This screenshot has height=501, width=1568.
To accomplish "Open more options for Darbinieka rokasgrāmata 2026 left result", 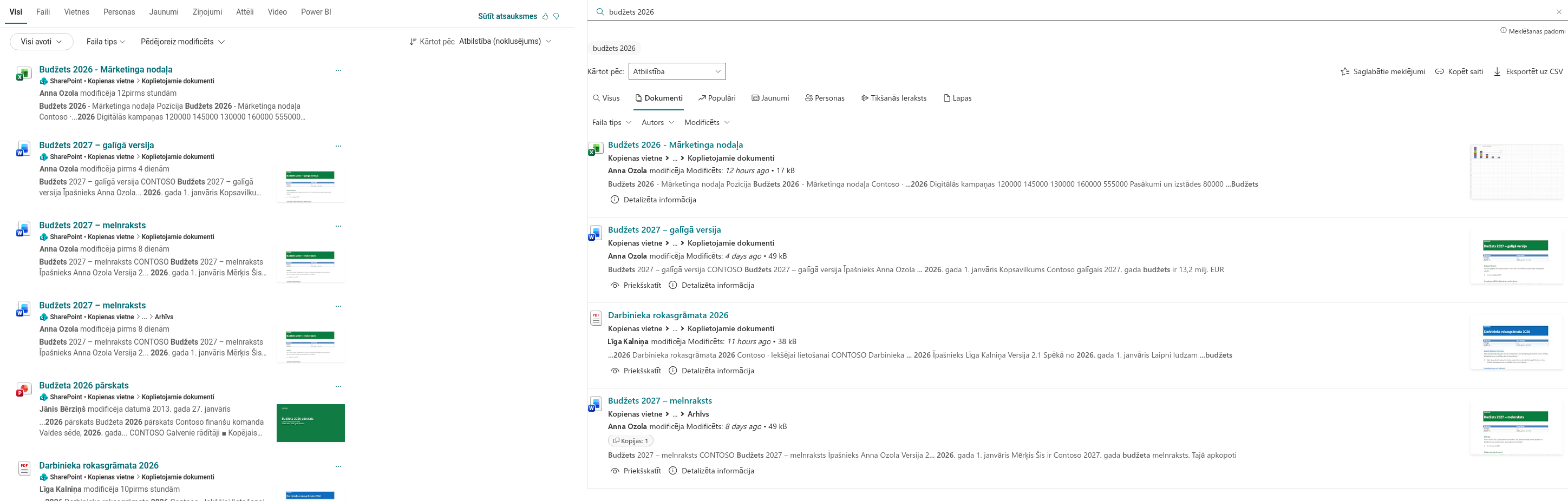I will point(338,466).
